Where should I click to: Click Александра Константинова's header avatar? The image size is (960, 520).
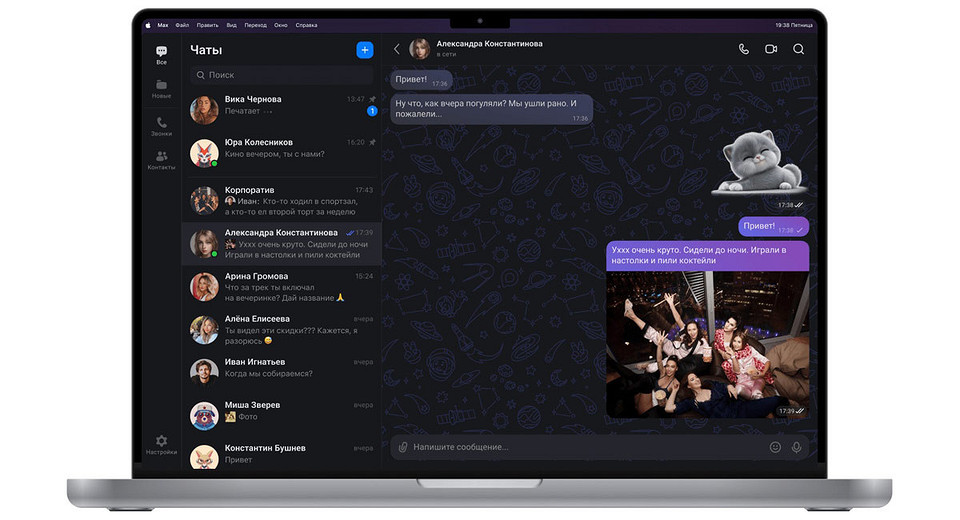[419, 49]
